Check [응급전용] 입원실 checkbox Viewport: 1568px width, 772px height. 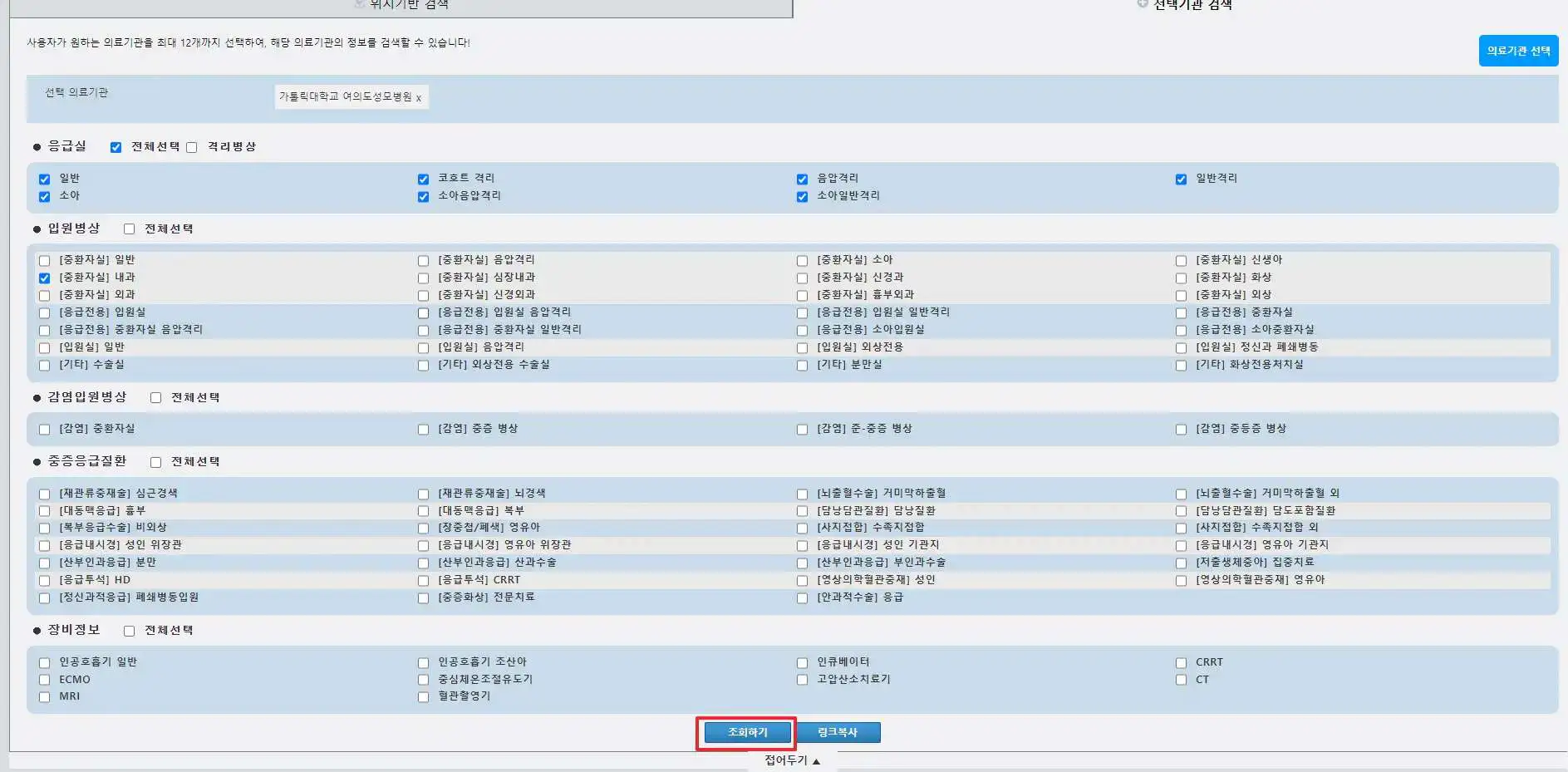coord(44,312)
